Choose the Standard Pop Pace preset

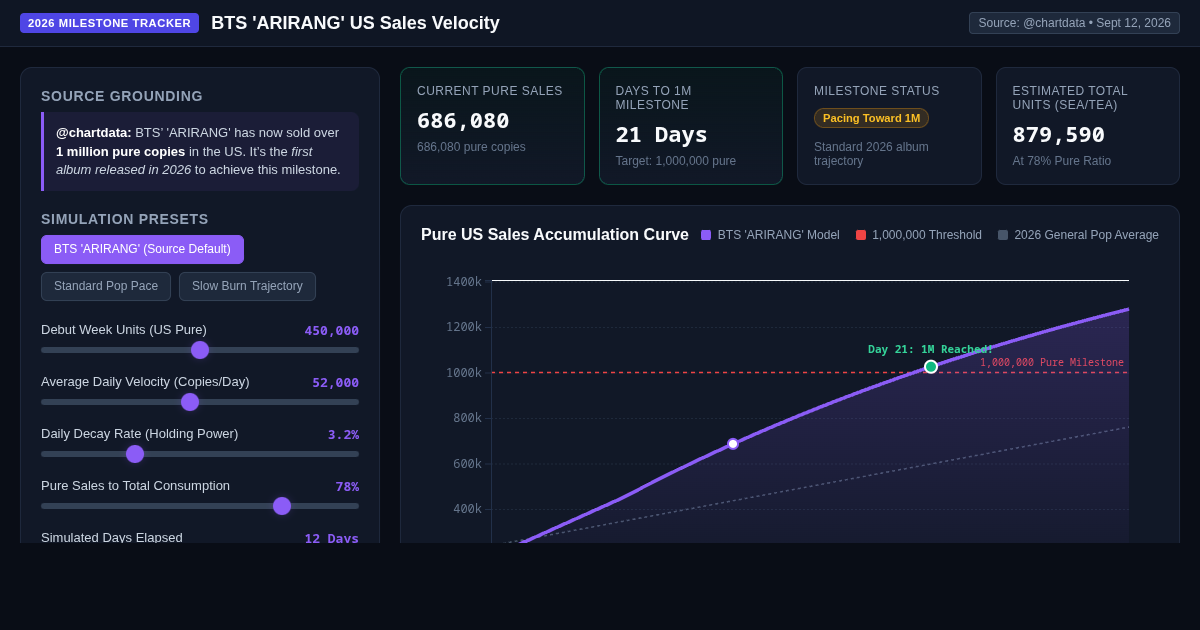coord(106,286)
